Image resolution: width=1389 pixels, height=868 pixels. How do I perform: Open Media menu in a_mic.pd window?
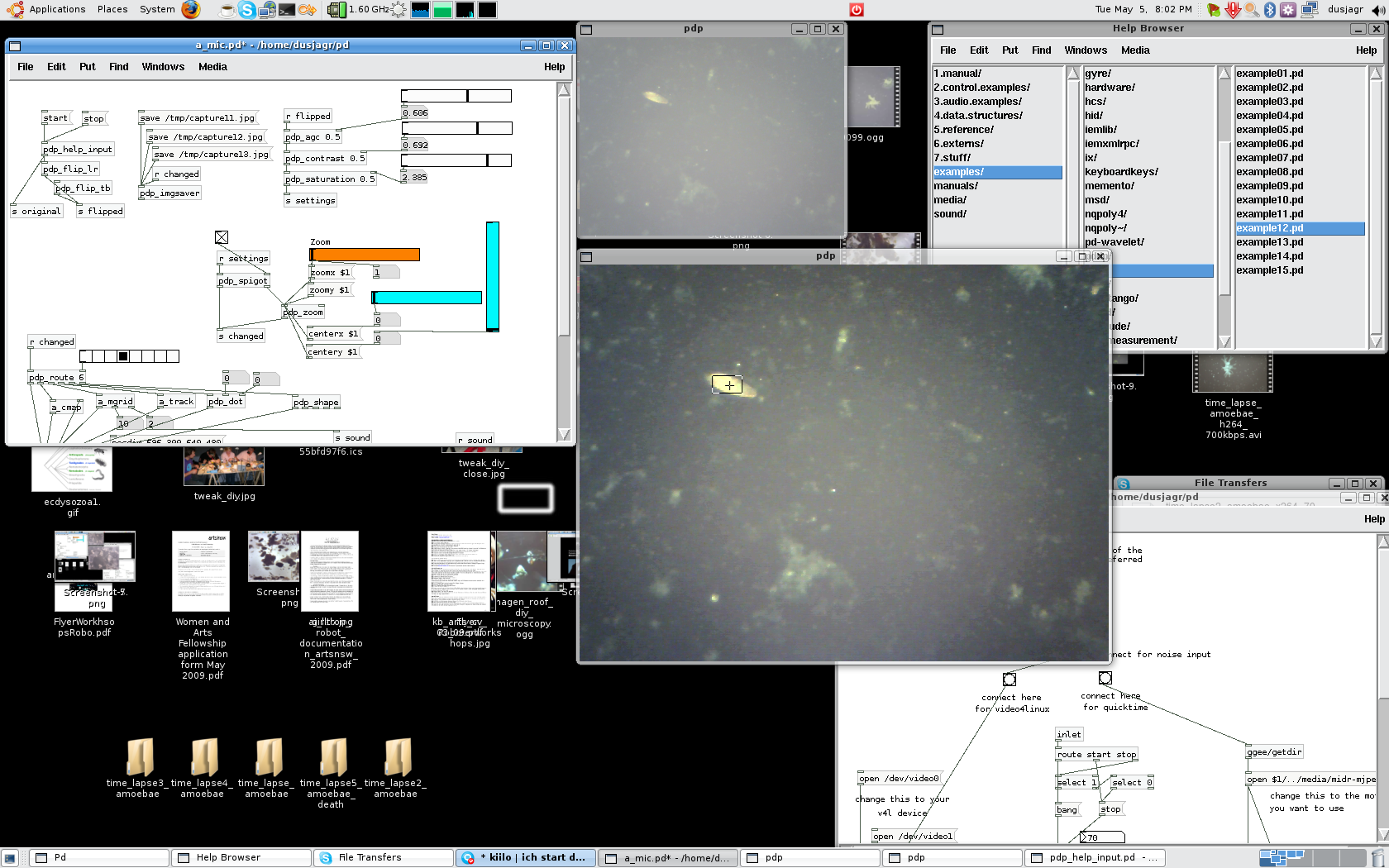212,67
